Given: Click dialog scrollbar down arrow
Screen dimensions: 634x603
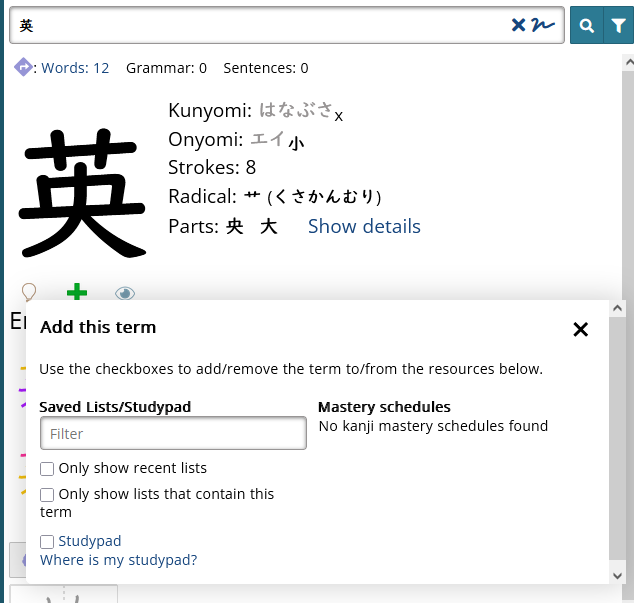Looking at the screenshot, I should click(x=617, y=575).
